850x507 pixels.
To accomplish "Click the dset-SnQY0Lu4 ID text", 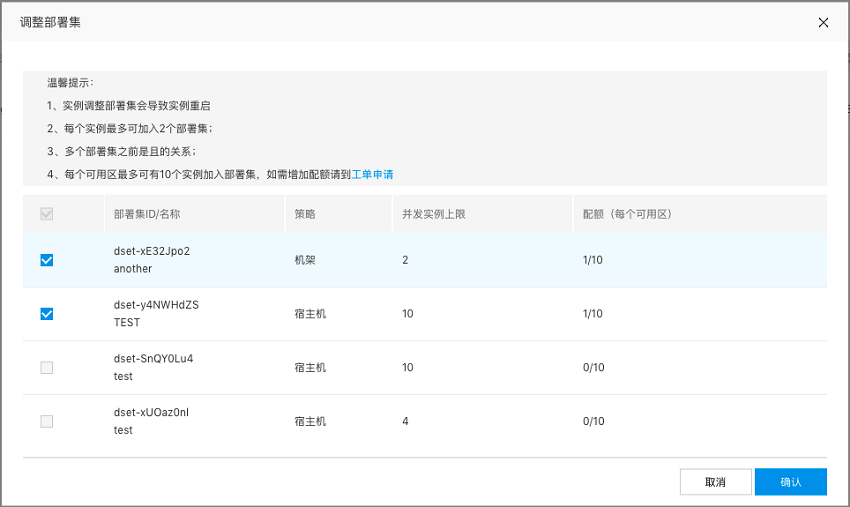I will pyautogui.click(x=153, y=358).
